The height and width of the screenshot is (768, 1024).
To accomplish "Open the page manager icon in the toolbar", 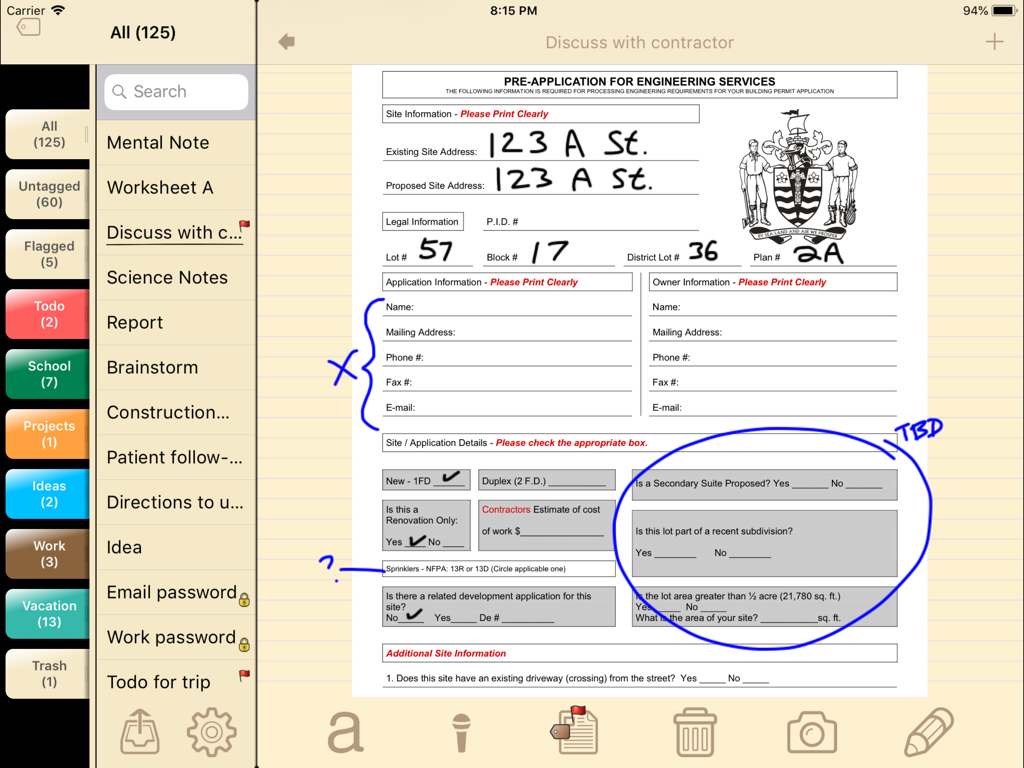I will [x=577, y=731].
